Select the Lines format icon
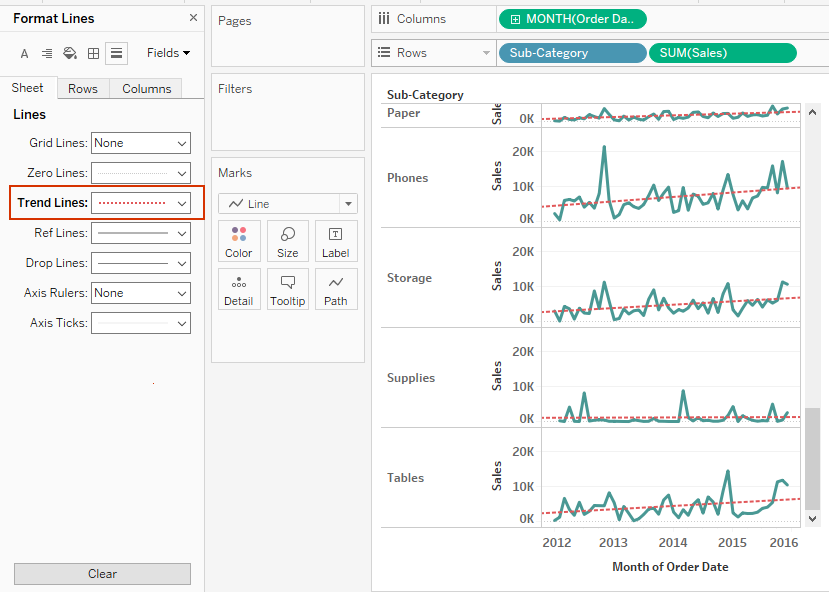Viewport: 829px width, 592px height. [115, 52]
